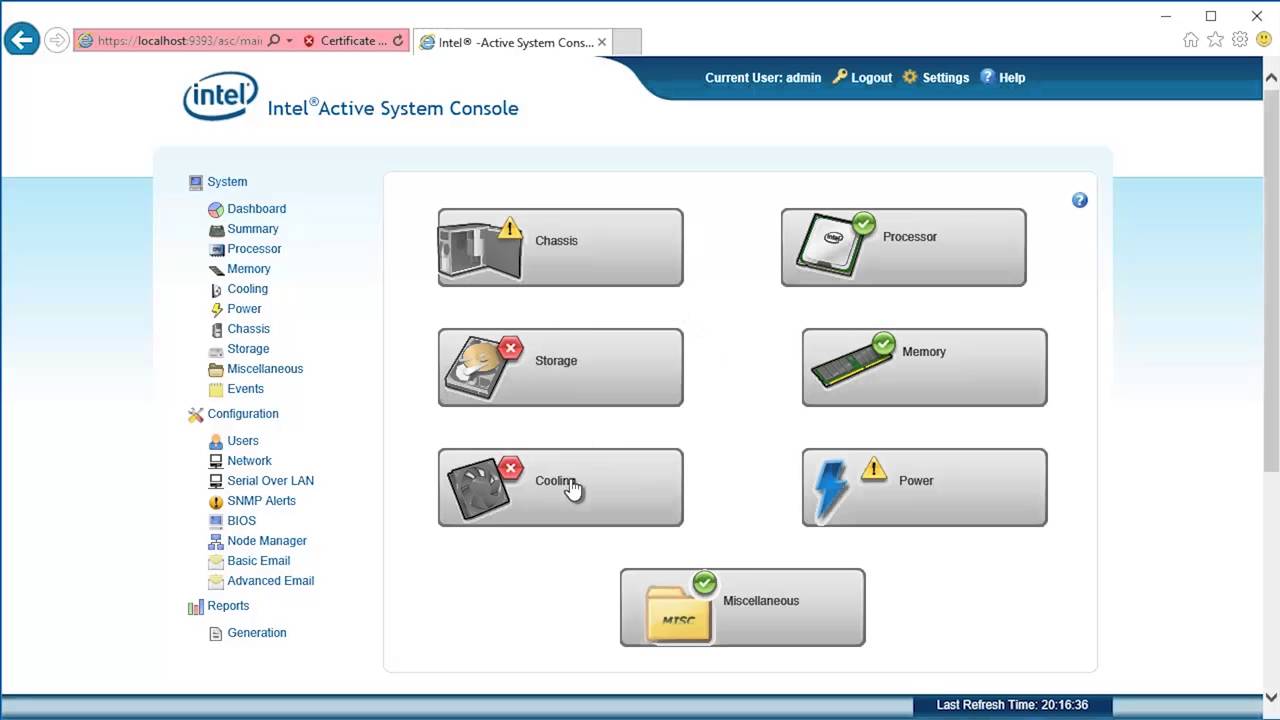
Task: Select the Reports section heading
Action: point(228,606)
